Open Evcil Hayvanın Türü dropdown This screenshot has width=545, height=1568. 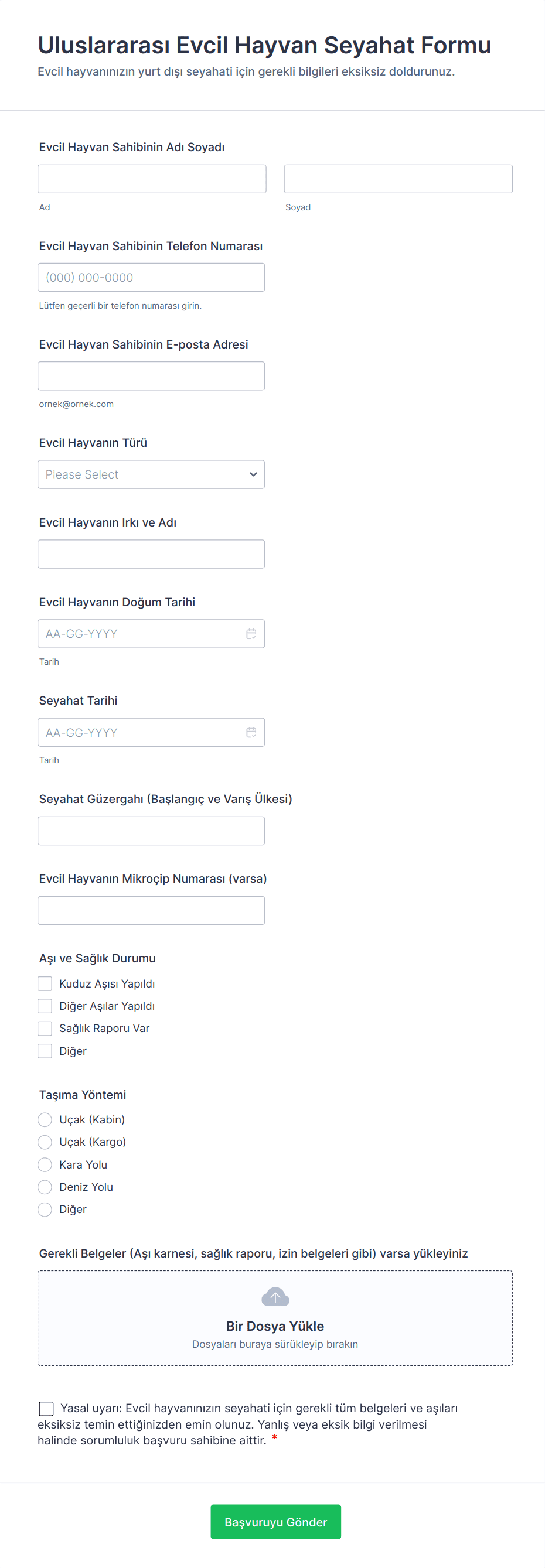[x=151, y=474]
